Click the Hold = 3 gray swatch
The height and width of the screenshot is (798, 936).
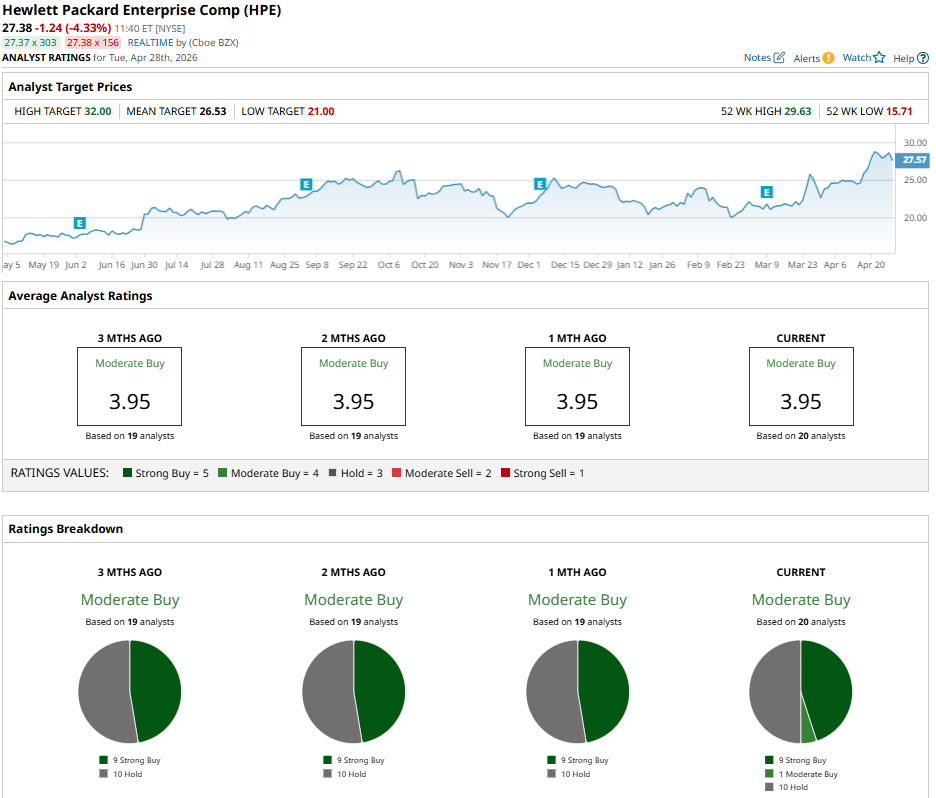coord(335,473)
